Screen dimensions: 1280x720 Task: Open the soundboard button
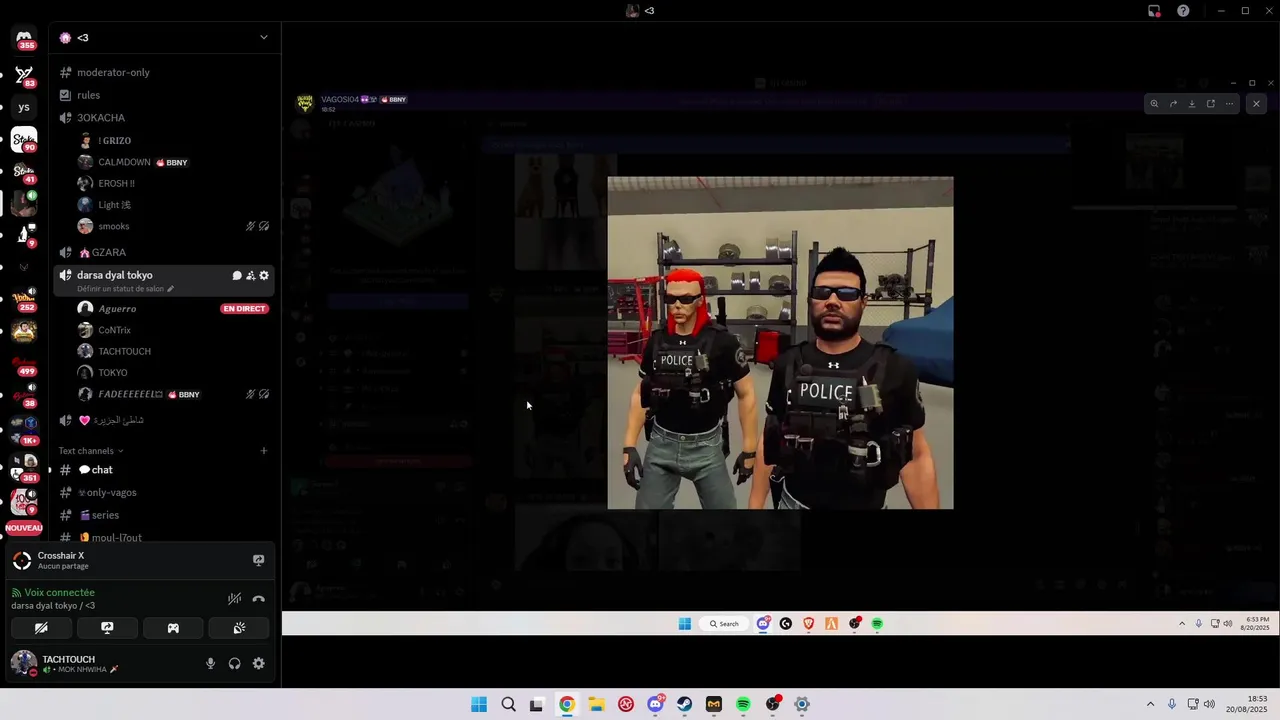pos(239,628)
